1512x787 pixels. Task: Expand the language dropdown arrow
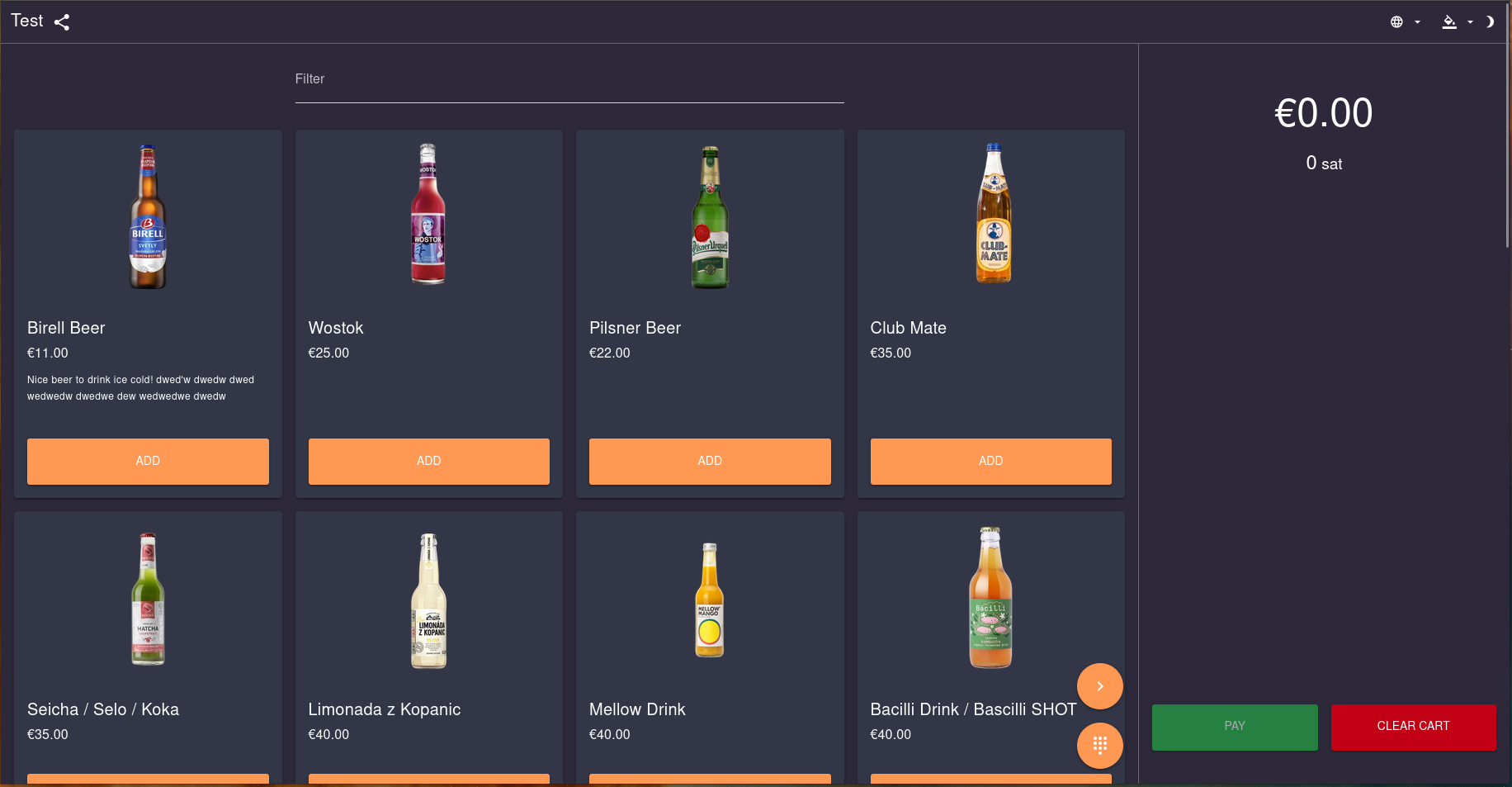(1417, 22)
